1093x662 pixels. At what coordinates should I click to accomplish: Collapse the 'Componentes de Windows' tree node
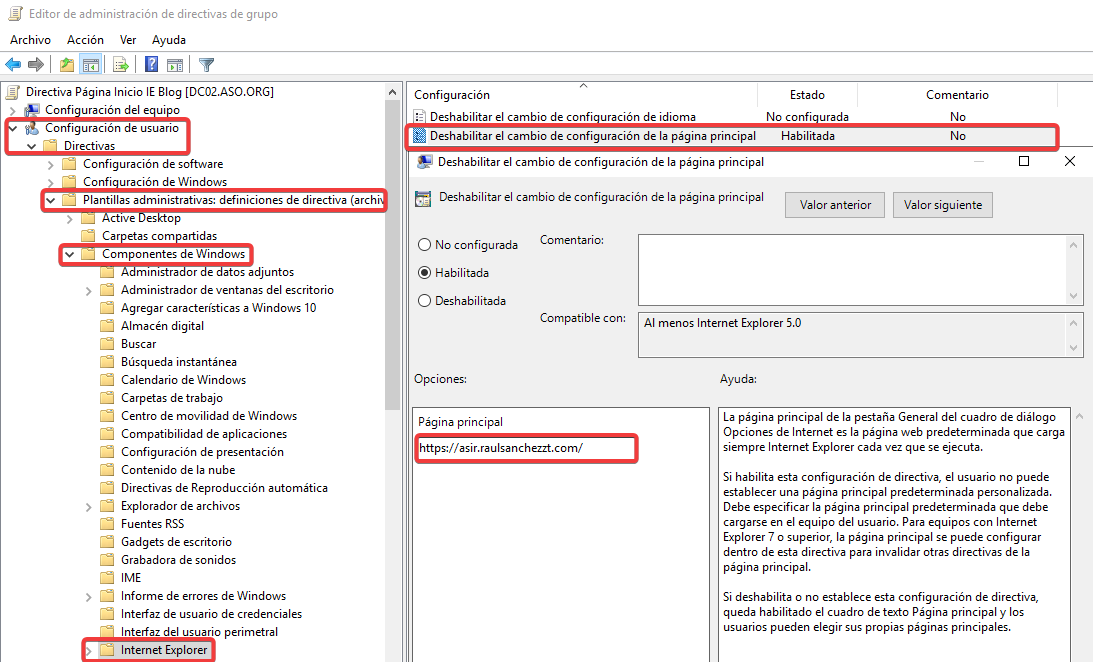point(69,254)
